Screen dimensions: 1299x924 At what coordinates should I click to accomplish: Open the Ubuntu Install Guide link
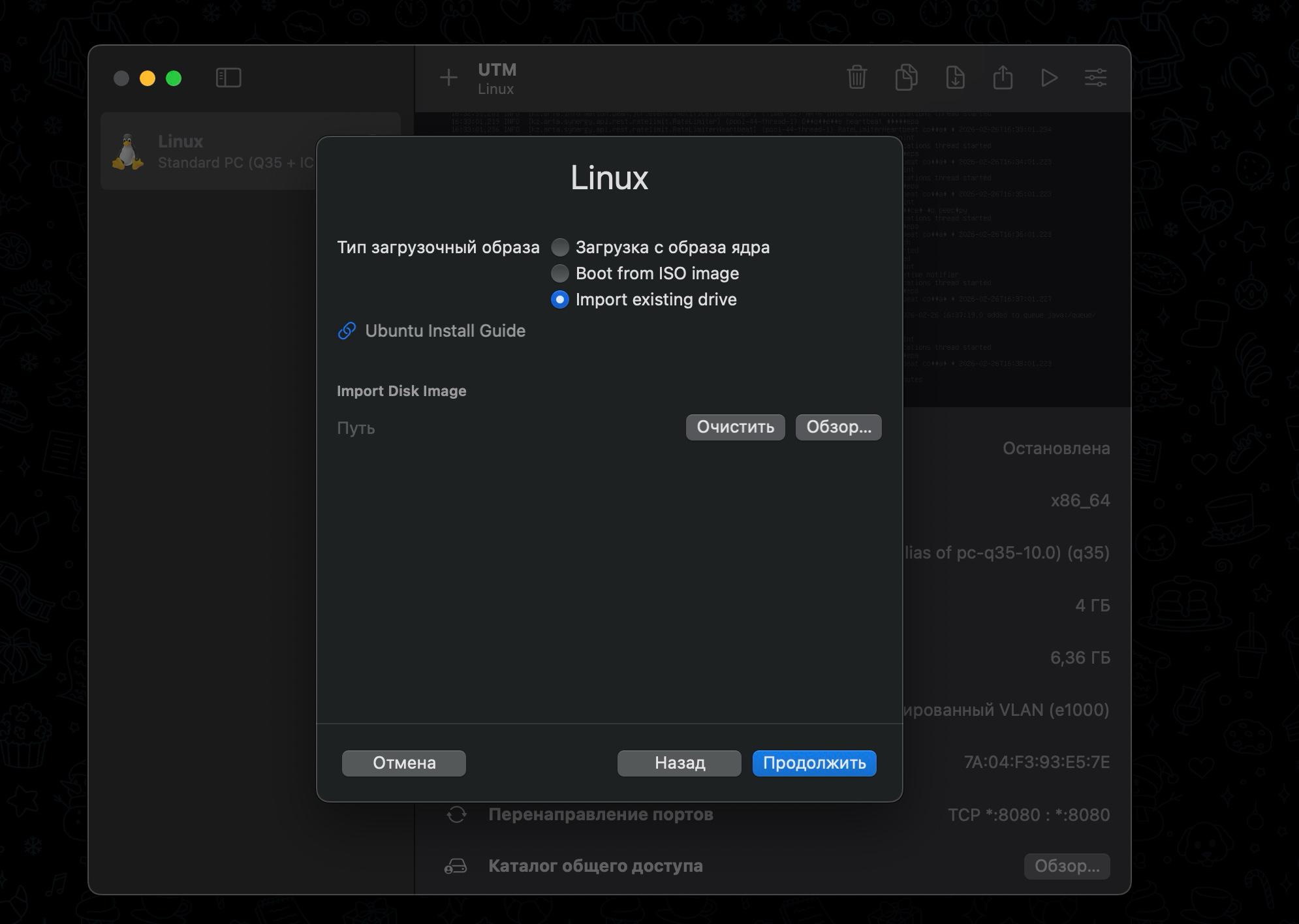(445, 331)
